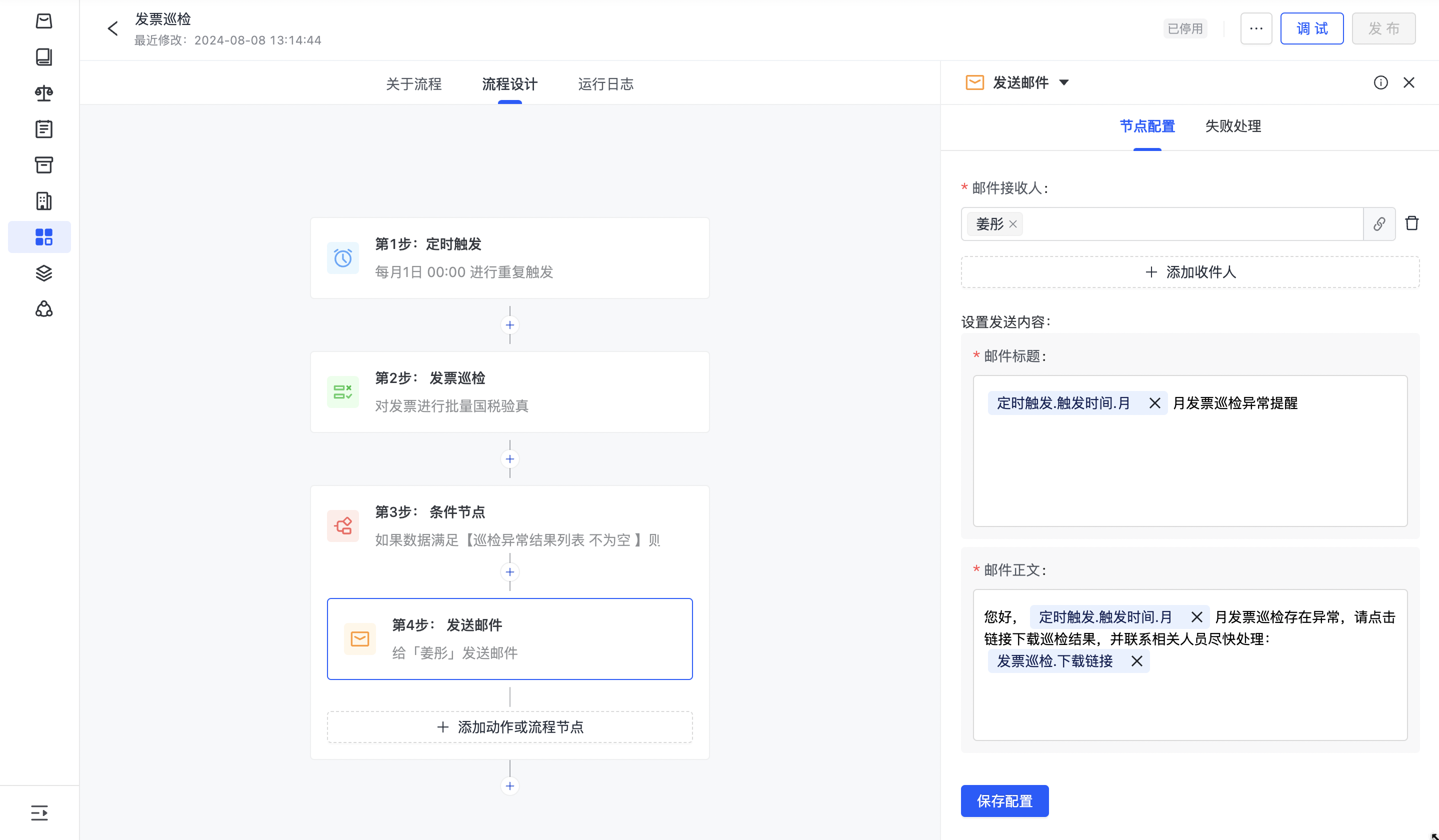Remove recipient 姜彤 tag

(x=1012, y=224)
